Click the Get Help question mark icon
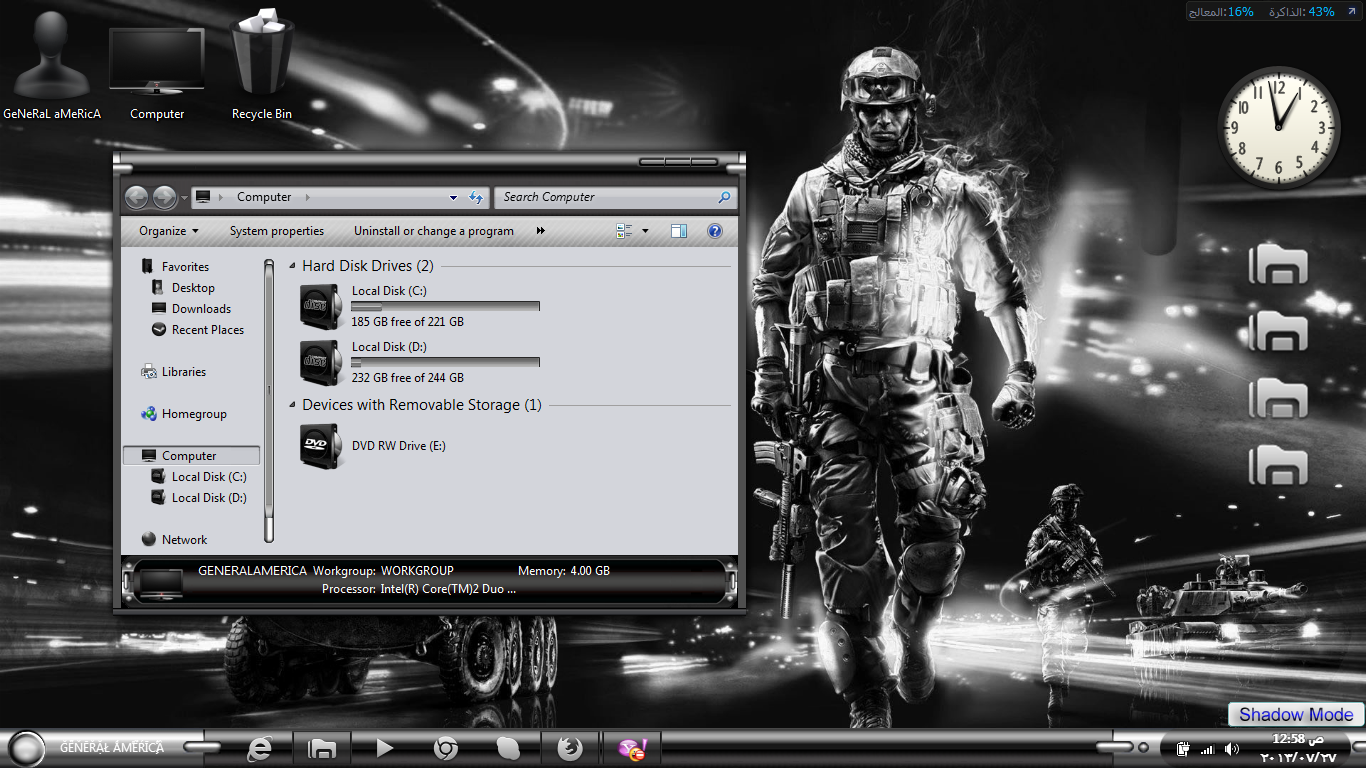The image size is (1366, 768). tap(715, 231)
